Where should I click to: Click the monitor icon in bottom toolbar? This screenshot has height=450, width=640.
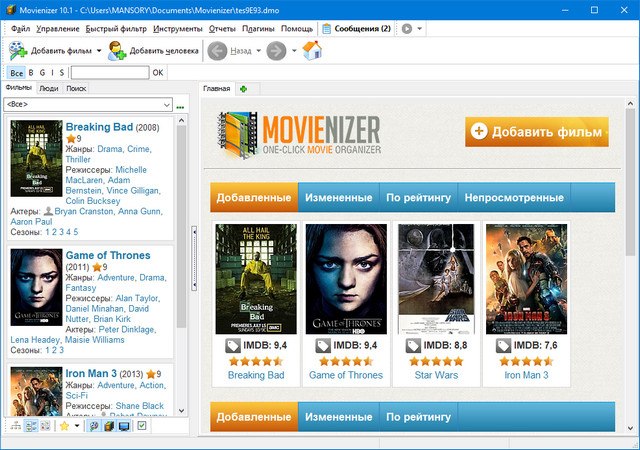click(124, 426)
